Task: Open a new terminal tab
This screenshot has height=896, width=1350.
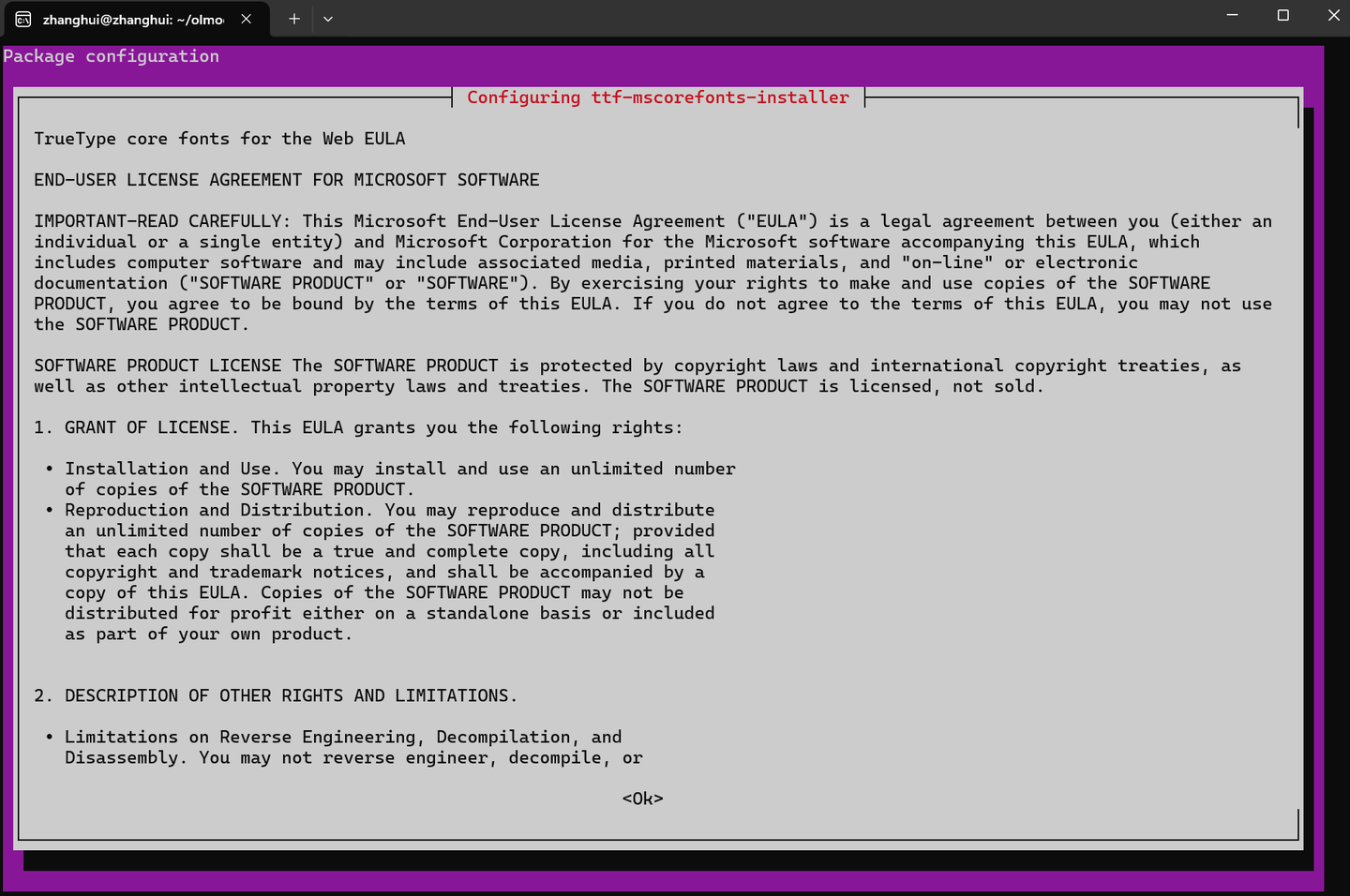Action: [x=294, y=19]
